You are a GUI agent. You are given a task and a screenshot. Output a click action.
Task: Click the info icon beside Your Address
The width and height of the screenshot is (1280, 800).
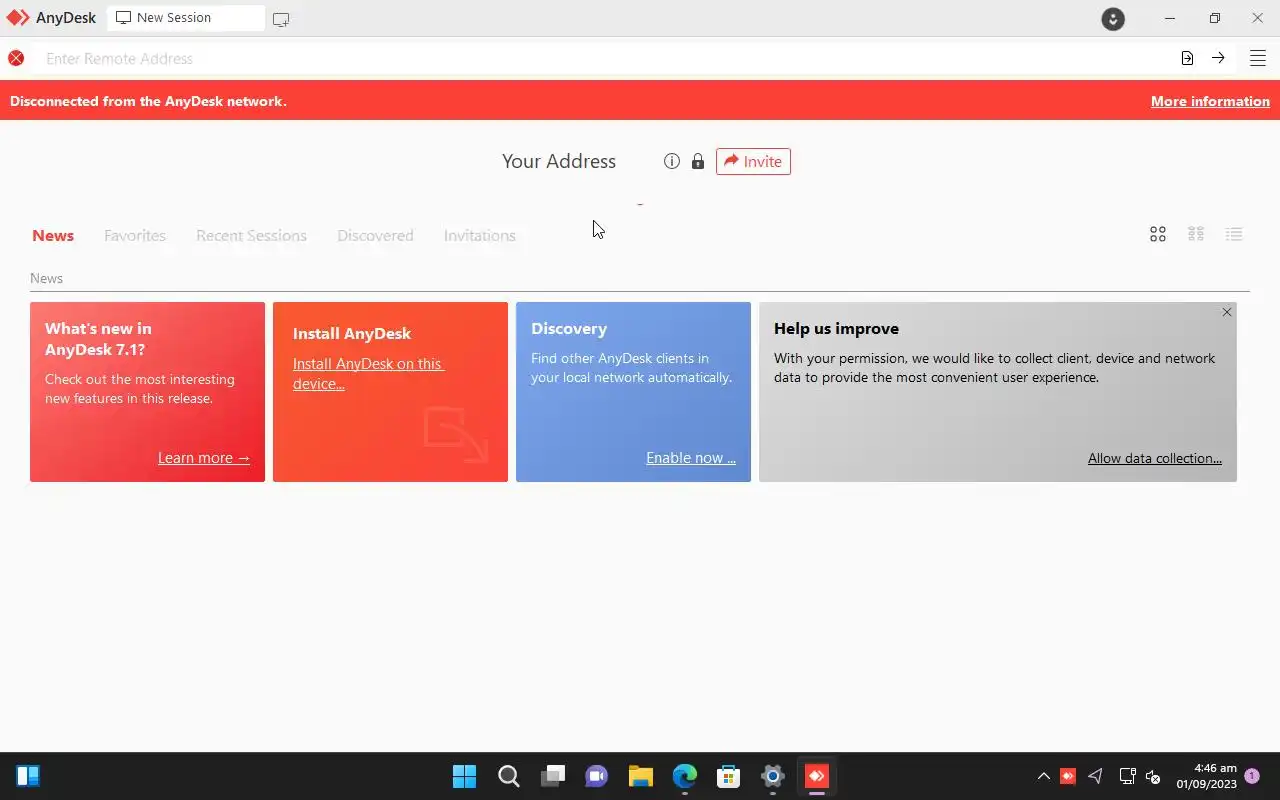click(672, 161)
